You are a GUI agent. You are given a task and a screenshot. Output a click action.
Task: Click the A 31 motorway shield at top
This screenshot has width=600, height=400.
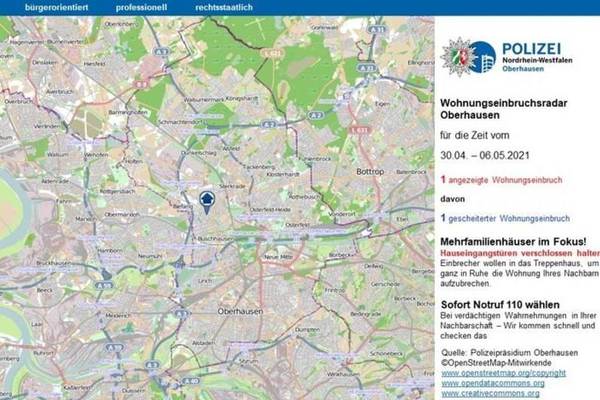click(377, 29)
